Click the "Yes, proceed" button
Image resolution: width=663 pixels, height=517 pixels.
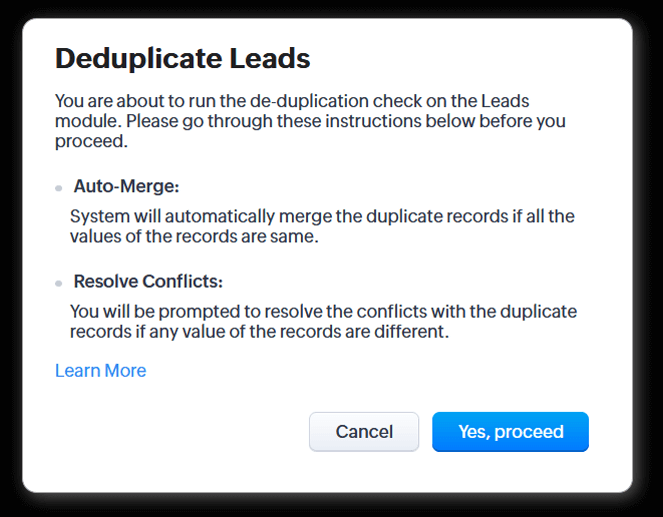click(x=510, y=432)
